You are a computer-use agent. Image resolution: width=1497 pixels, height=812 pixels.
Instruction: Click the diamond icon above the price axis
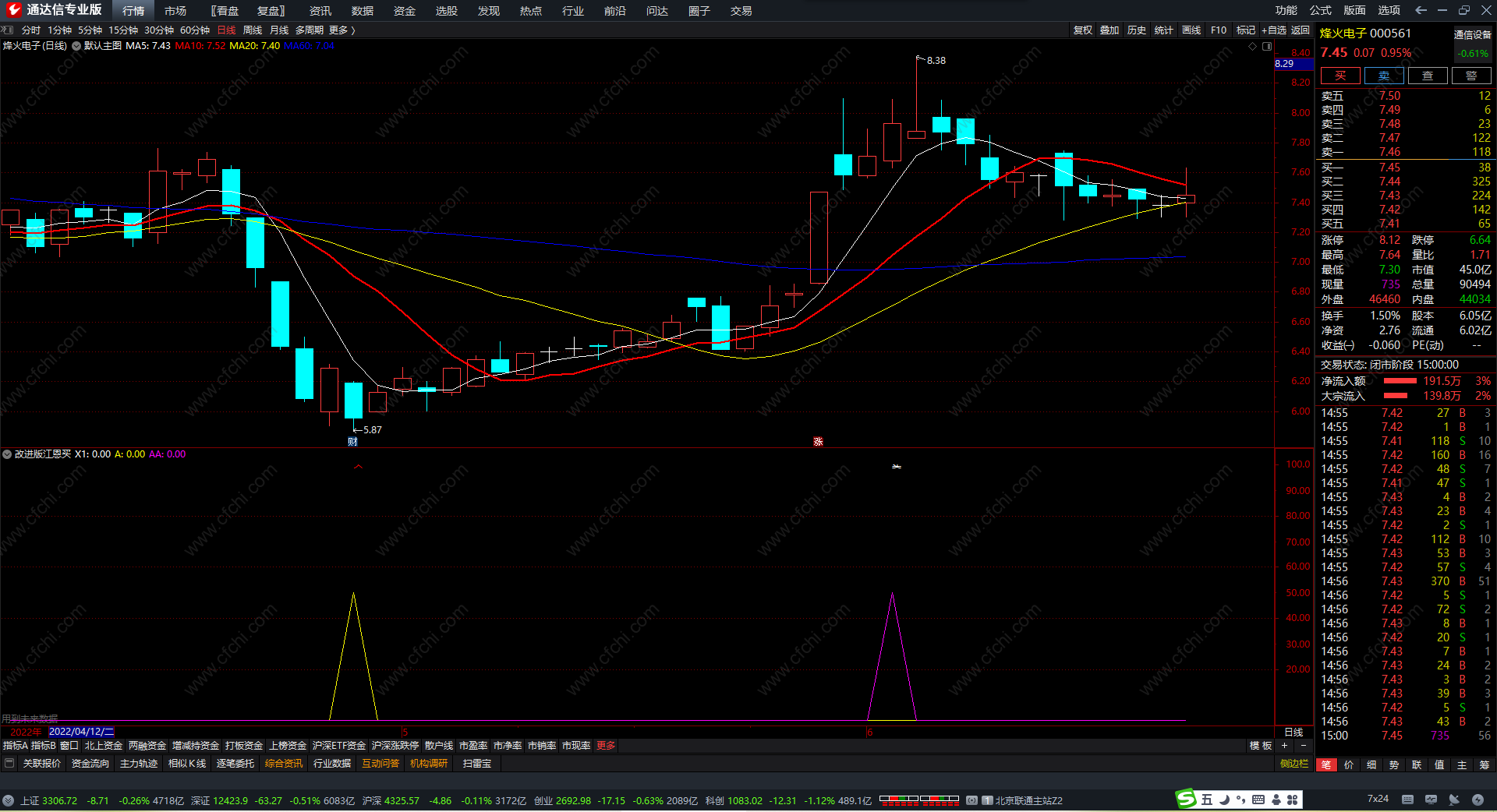coord(1253,46)
